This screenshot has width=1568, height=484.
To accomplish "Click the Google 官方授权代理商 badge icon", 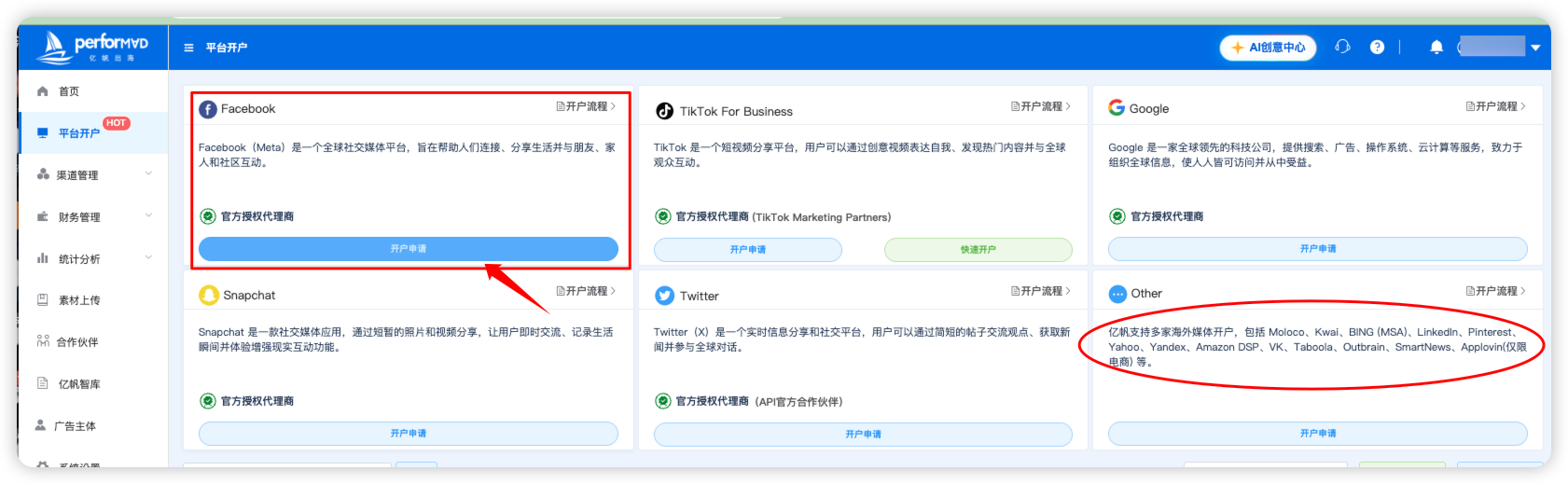I will point(1117,216).
